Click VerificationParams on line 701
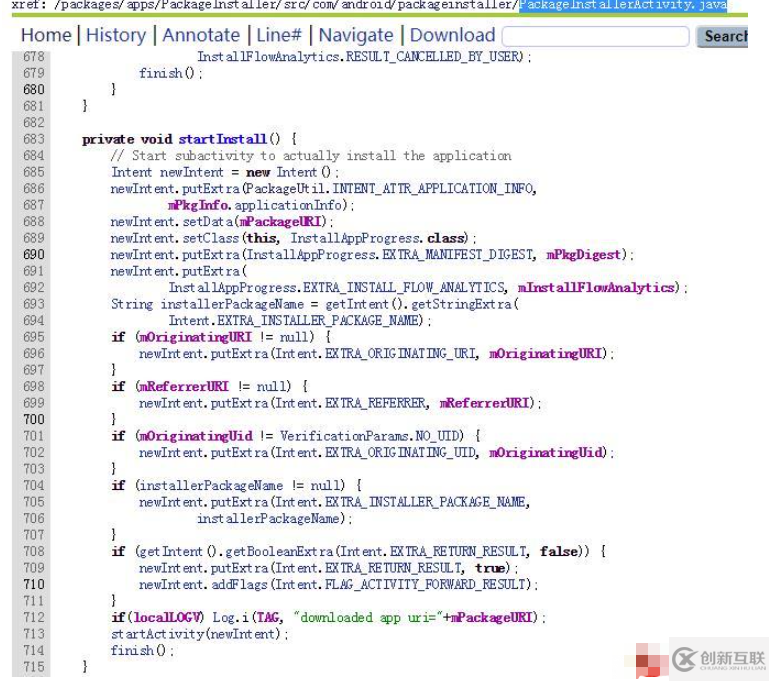Image resolution: width=769 pixels, height=681 pixels. [345, 436]
